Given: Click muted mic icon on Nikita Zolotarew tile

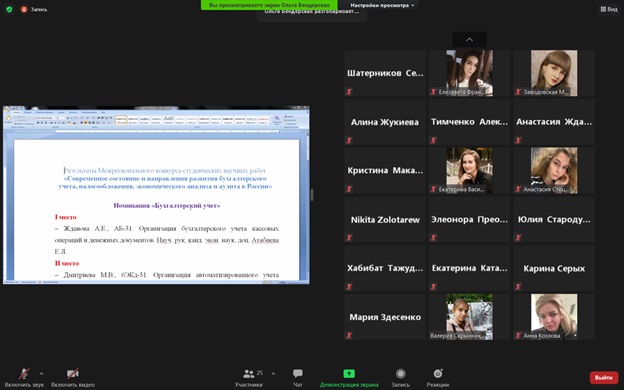Looking at the screenshot, I should tap(349, 238).
